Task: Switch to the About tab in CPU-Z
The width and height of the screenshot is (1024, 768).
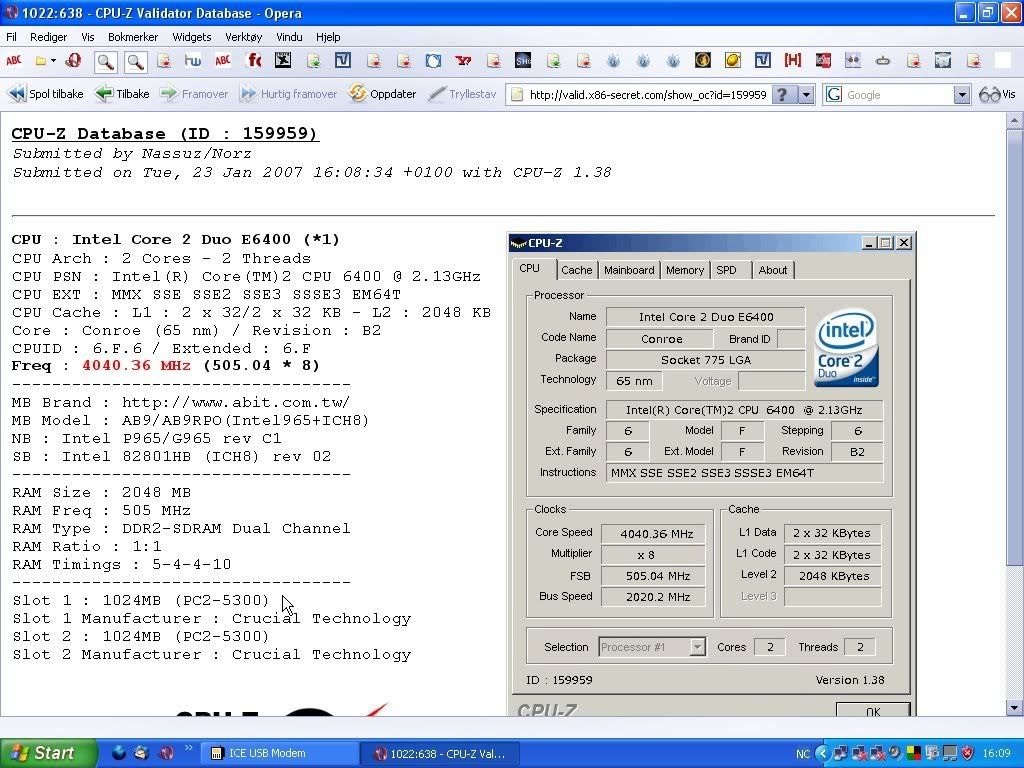Action: click(773, 270)
